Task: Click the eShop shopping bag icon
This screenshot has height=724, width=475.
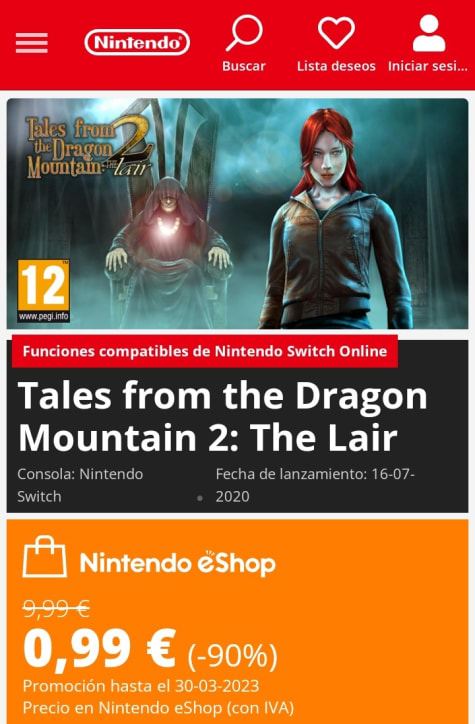Action: 44,556
